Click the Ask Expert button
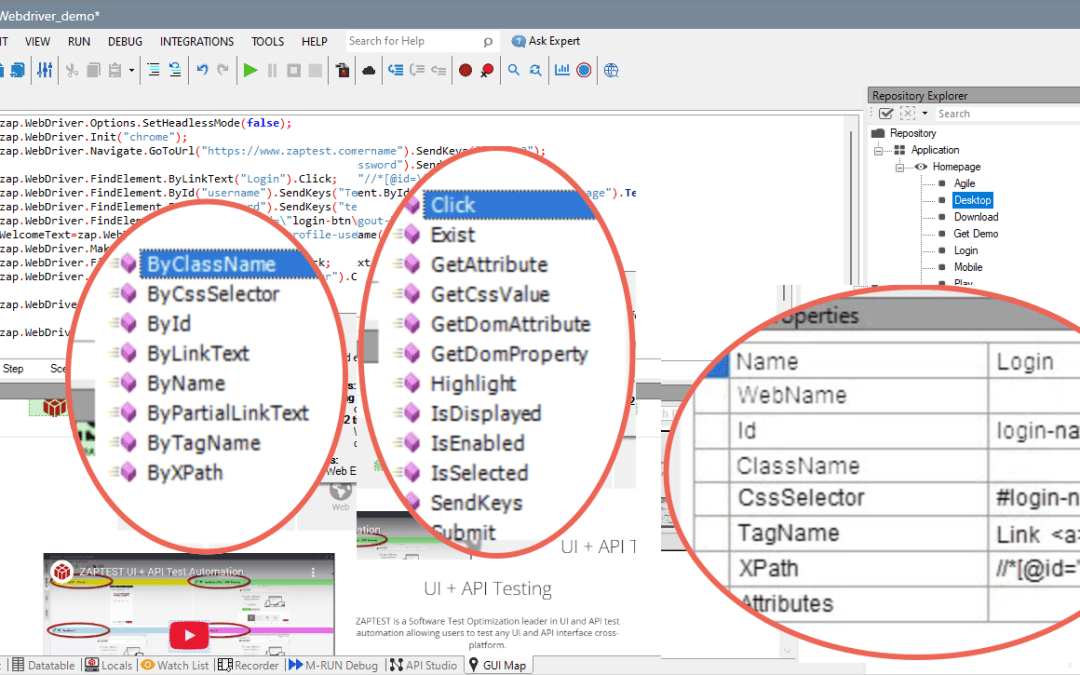 [546, 41]
